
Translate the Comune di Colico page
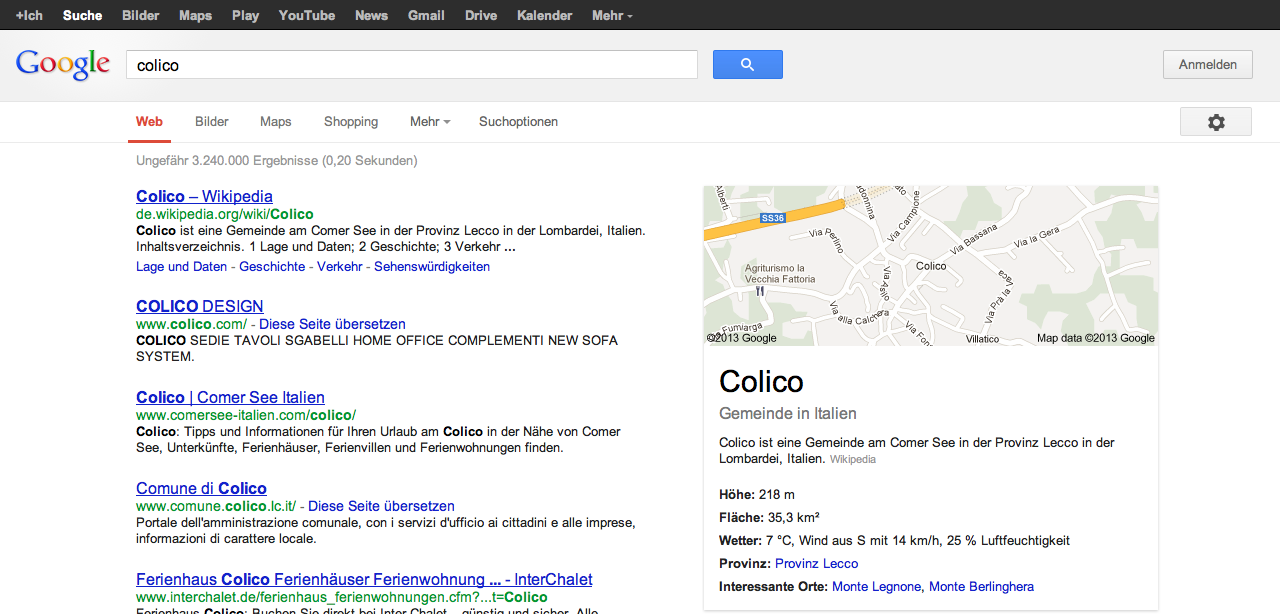coord(381,507)
